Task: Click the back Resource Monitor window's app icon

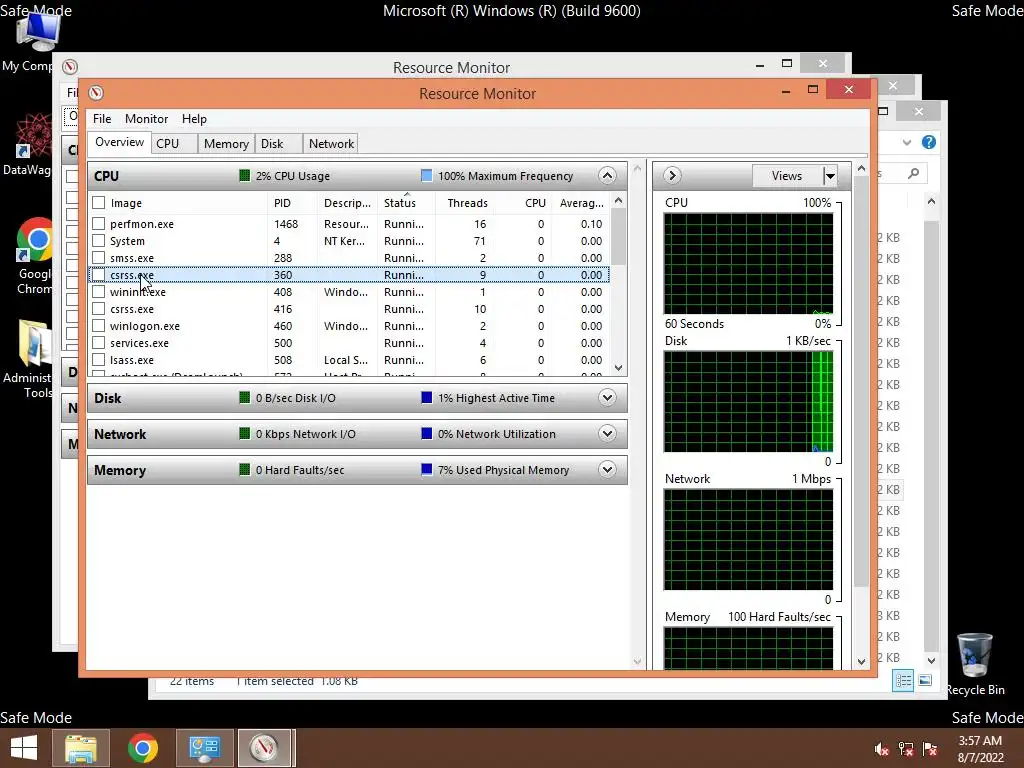Action: click(70, 67)
